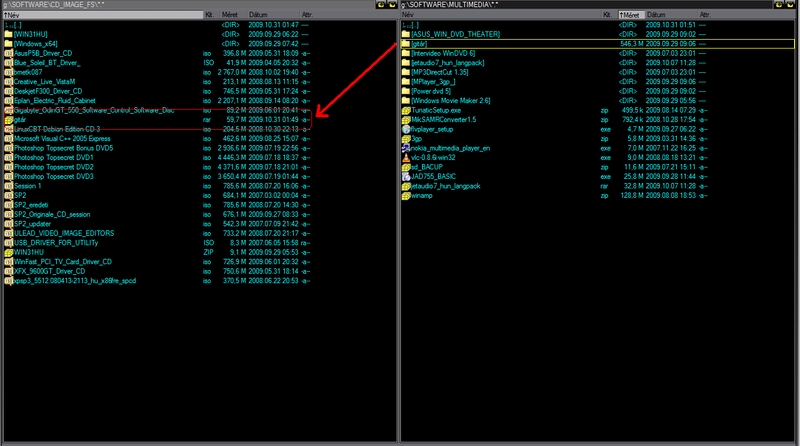
Task: Click the [Power dvd 5] folder icon
Action: 406,91
